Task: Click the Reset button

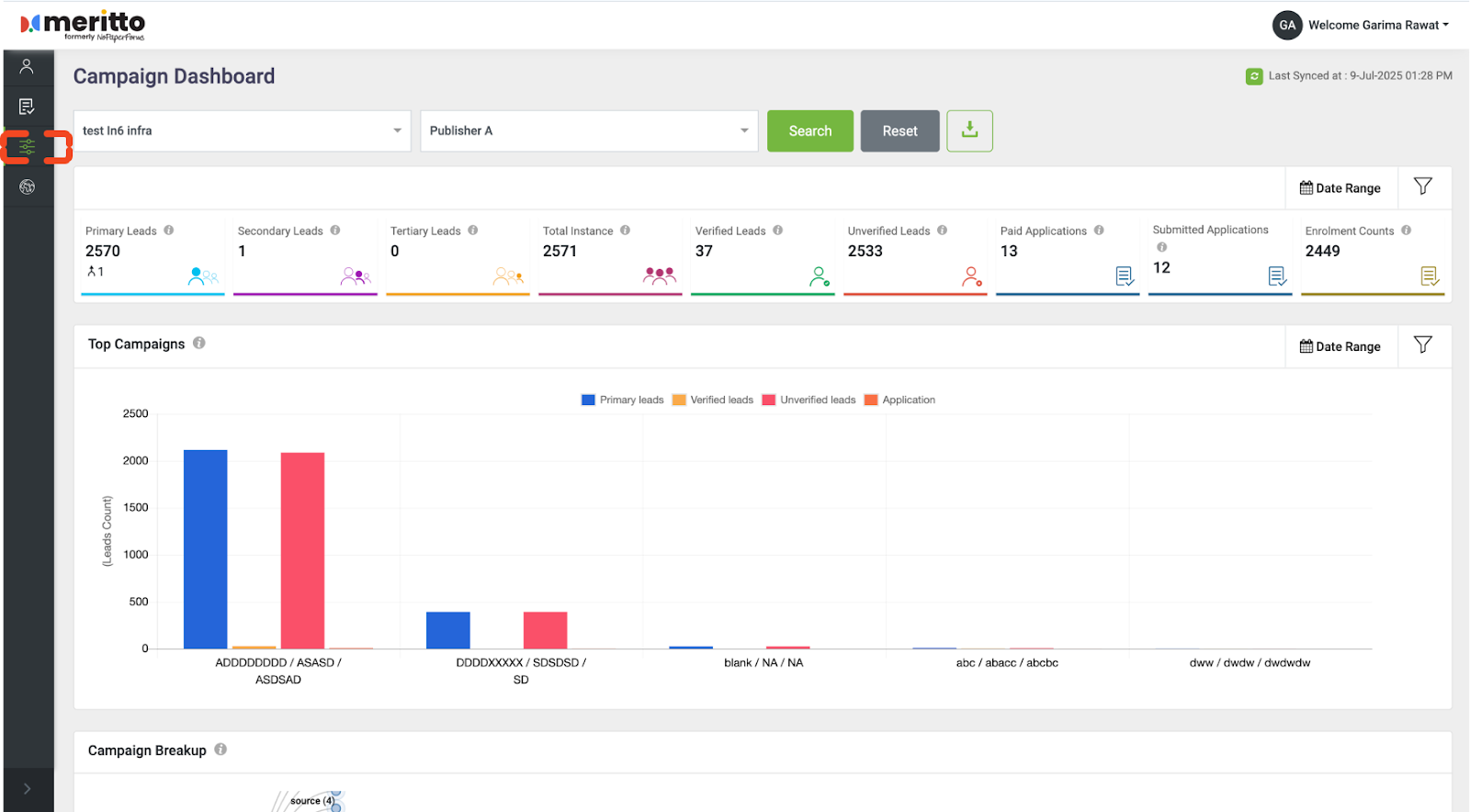Action: [899, 130]
